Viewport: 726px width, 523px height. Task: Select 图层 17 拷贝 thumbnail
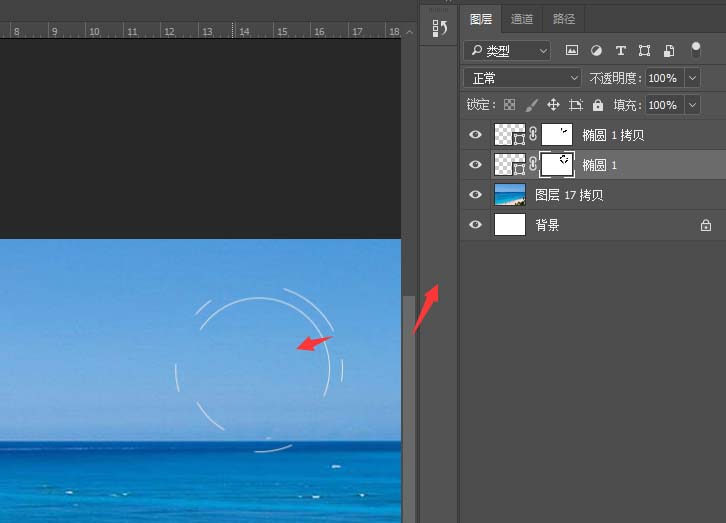510,195
